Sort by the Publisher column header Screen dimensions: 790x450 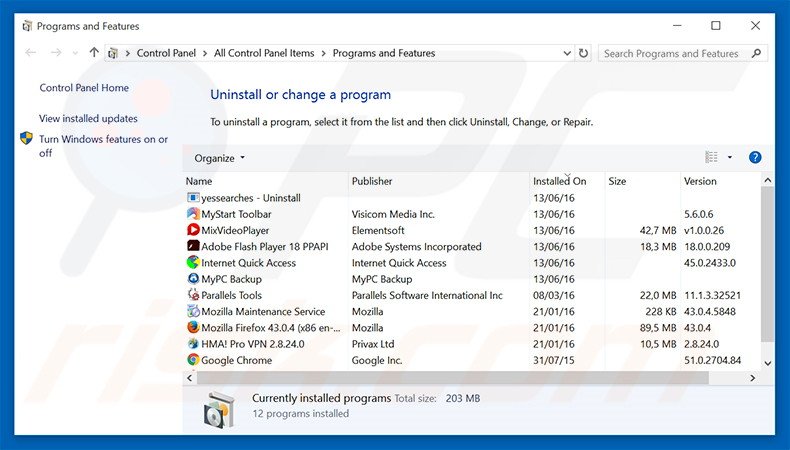click(372, 181)
